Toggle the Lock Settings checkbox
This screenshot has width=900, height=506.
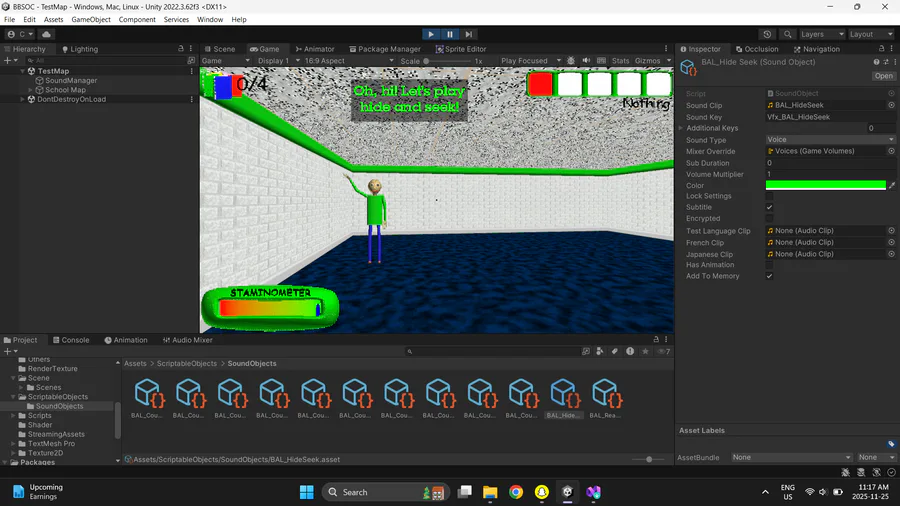pyautogui.click(x=769, y=196)
